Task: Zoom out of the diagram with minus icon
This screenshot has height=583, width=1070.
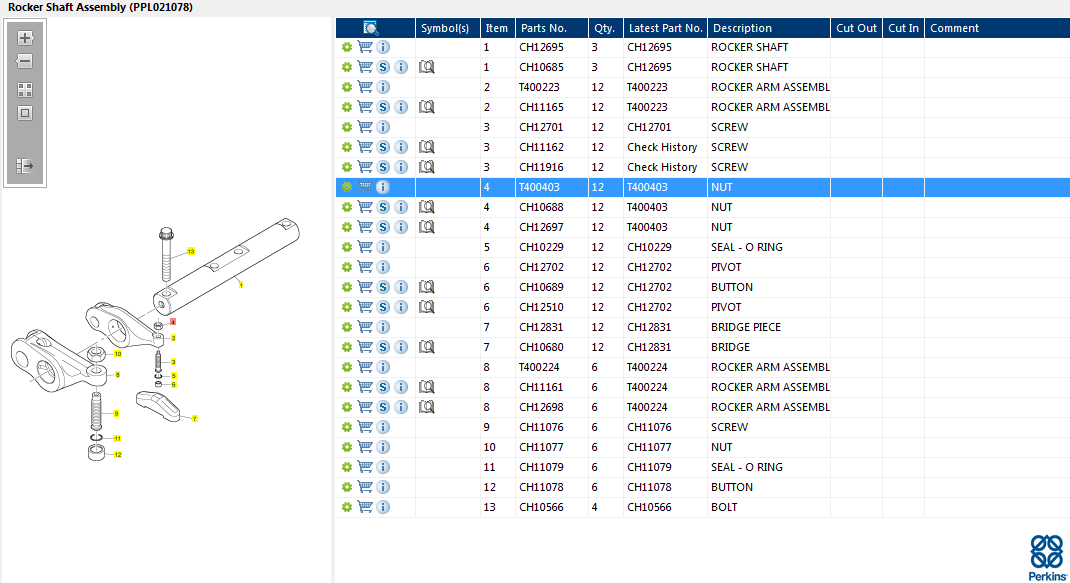Action: click(25, 61)
